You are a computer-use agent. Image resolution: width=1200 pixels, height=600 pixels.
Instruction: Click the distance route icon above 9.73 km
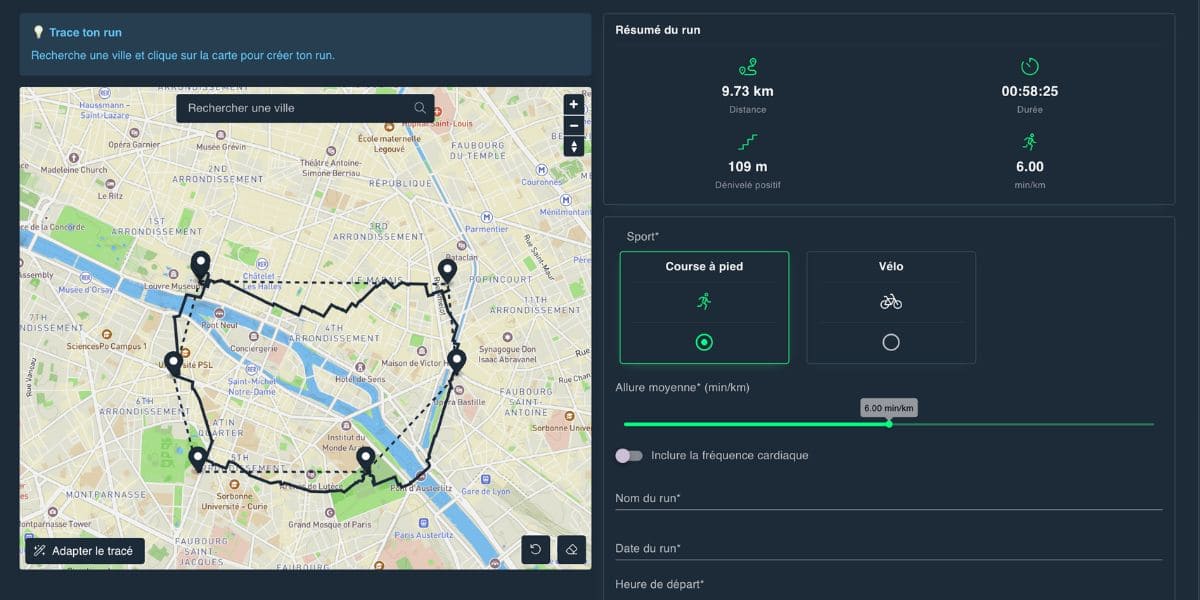point(747,67)
